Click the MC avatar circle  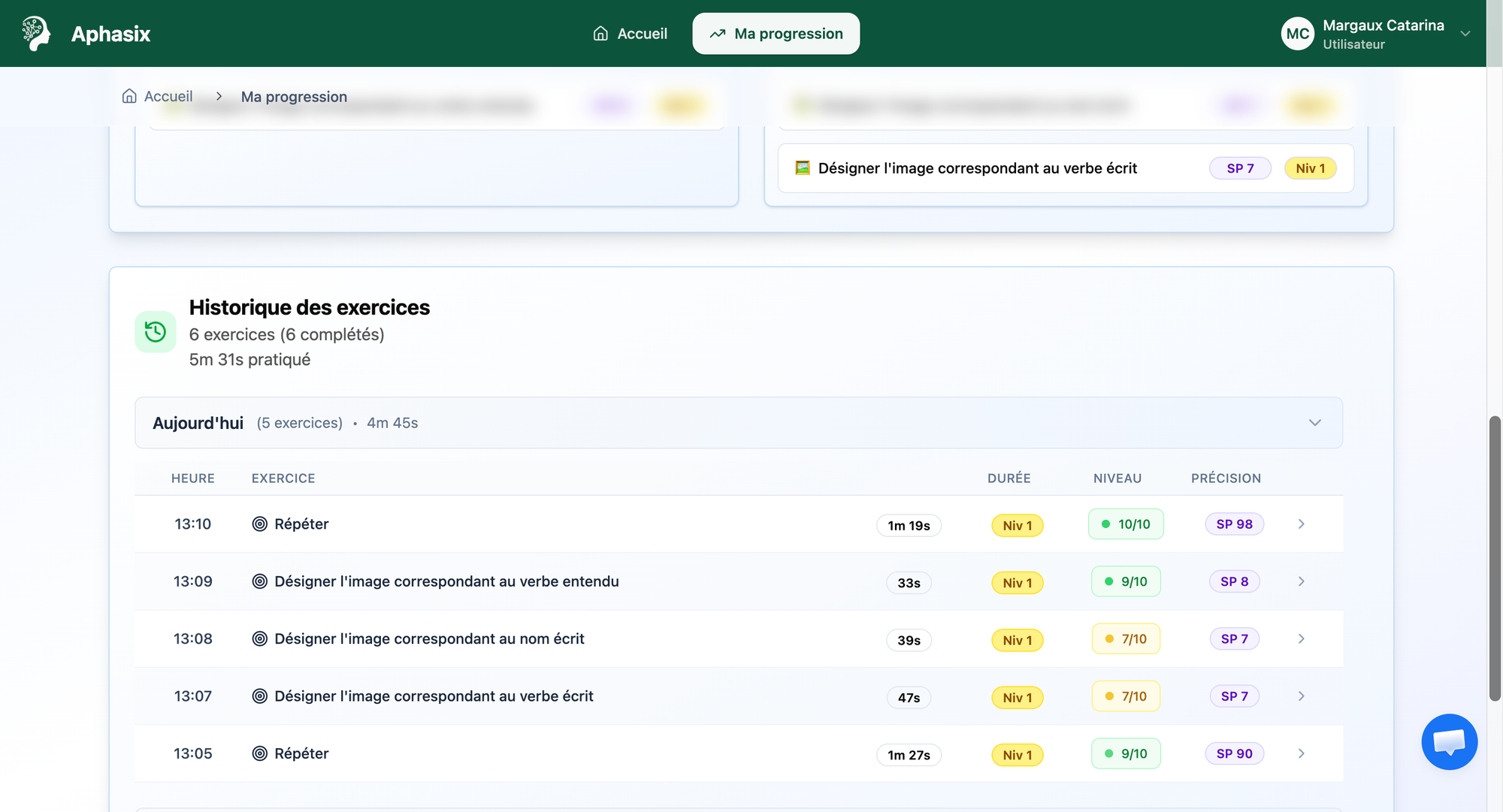pos(1297,34)
